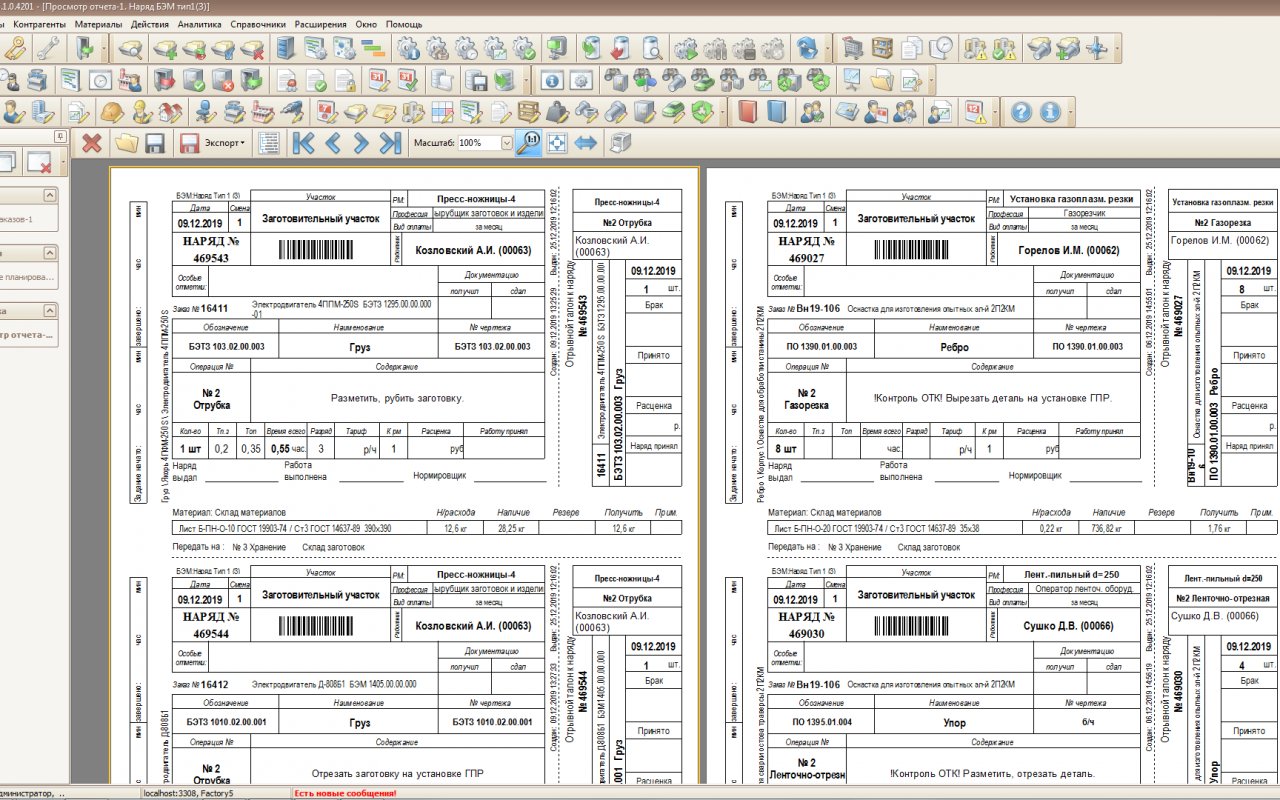Expand the help toolbar overflow arrow

(x=1071, y=111)
